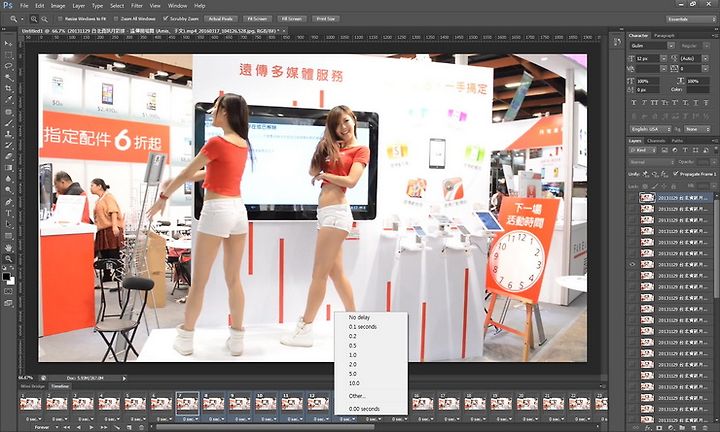Select the Clone Stamp tool
720x432 pixels.
(8, 134)
